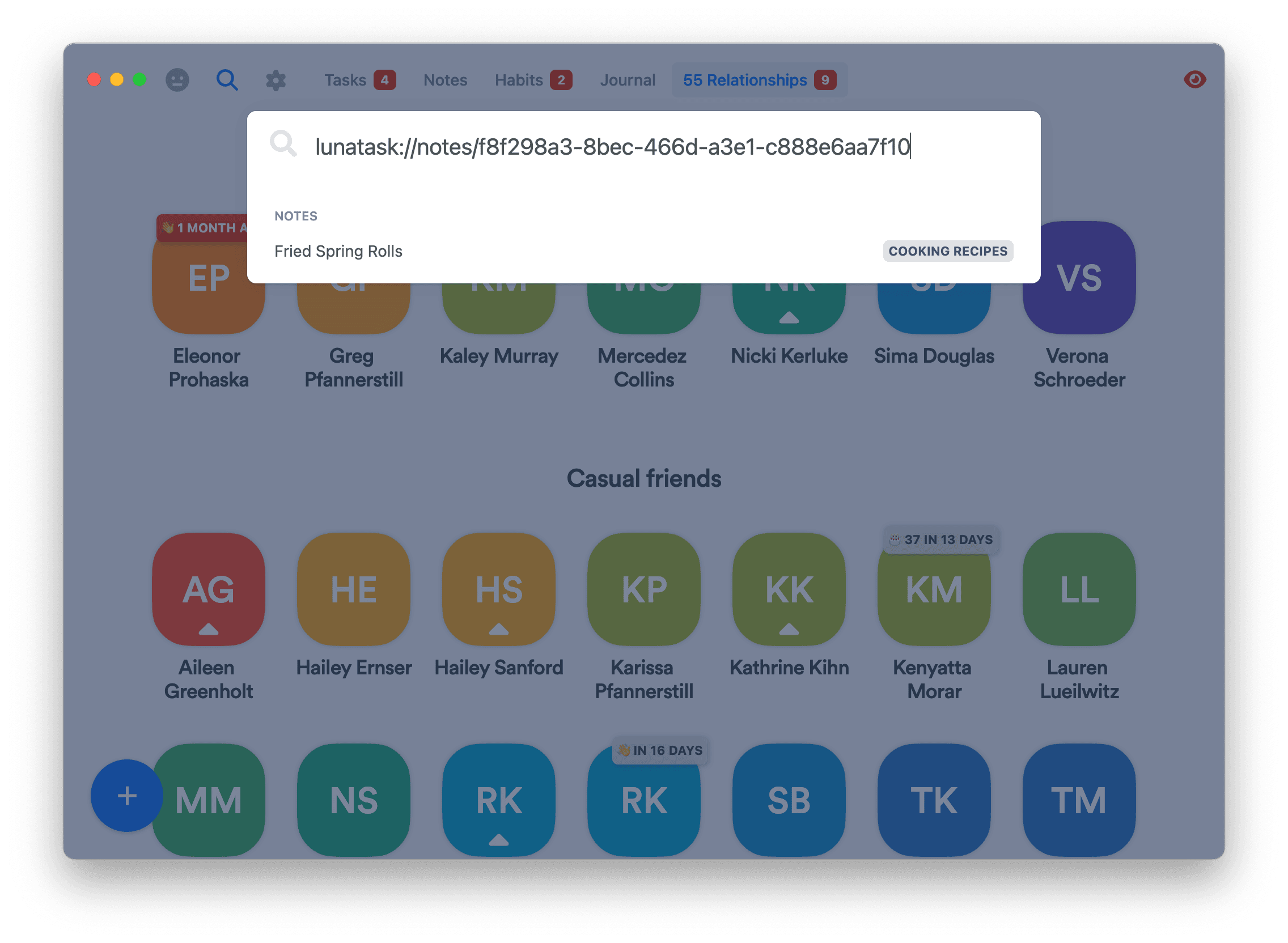Click the Cooking Recipes notebook tag
Viewport: 1288px width, 943px height.
click(947, 251)
